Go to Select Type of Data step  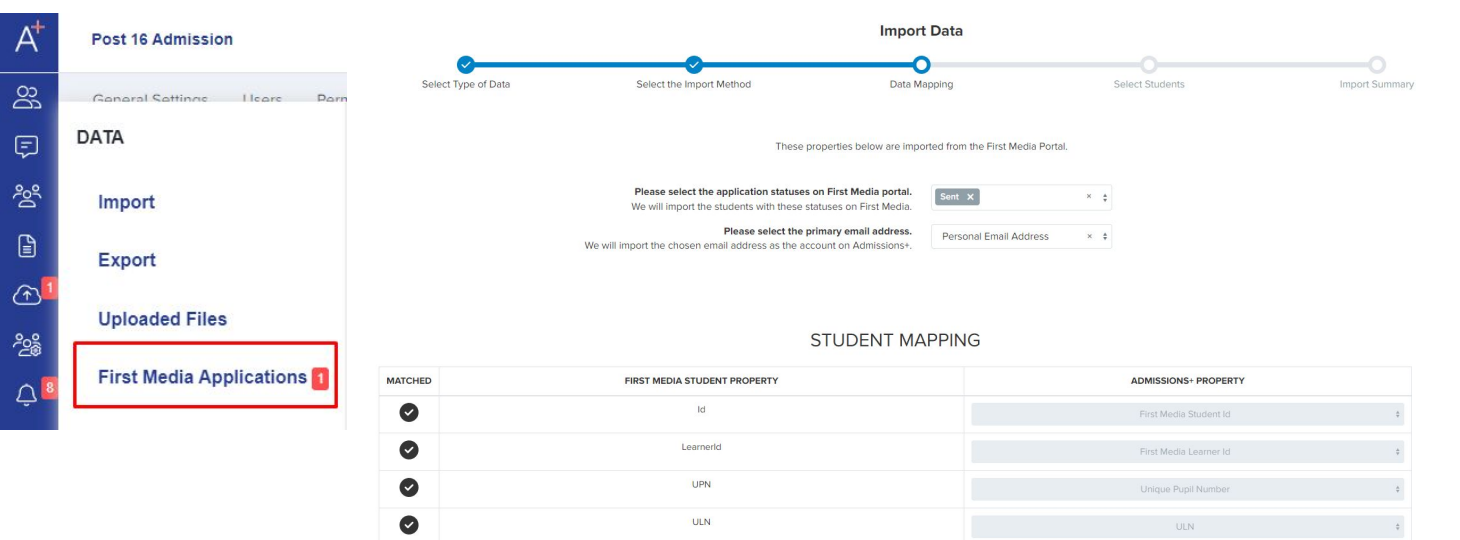466,65
